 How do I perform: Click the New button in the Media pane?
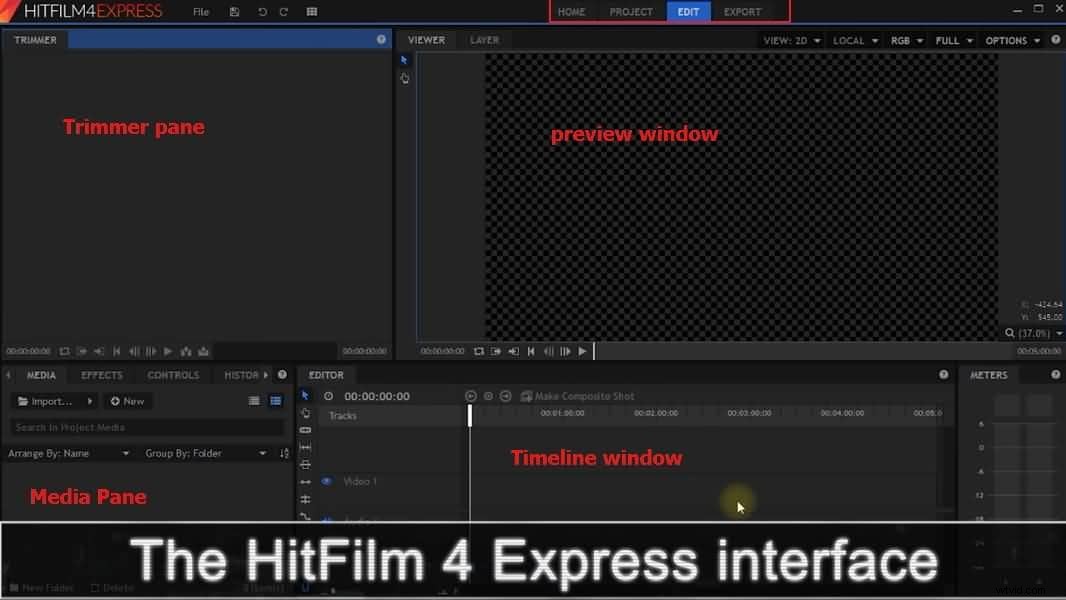point(128,401)
